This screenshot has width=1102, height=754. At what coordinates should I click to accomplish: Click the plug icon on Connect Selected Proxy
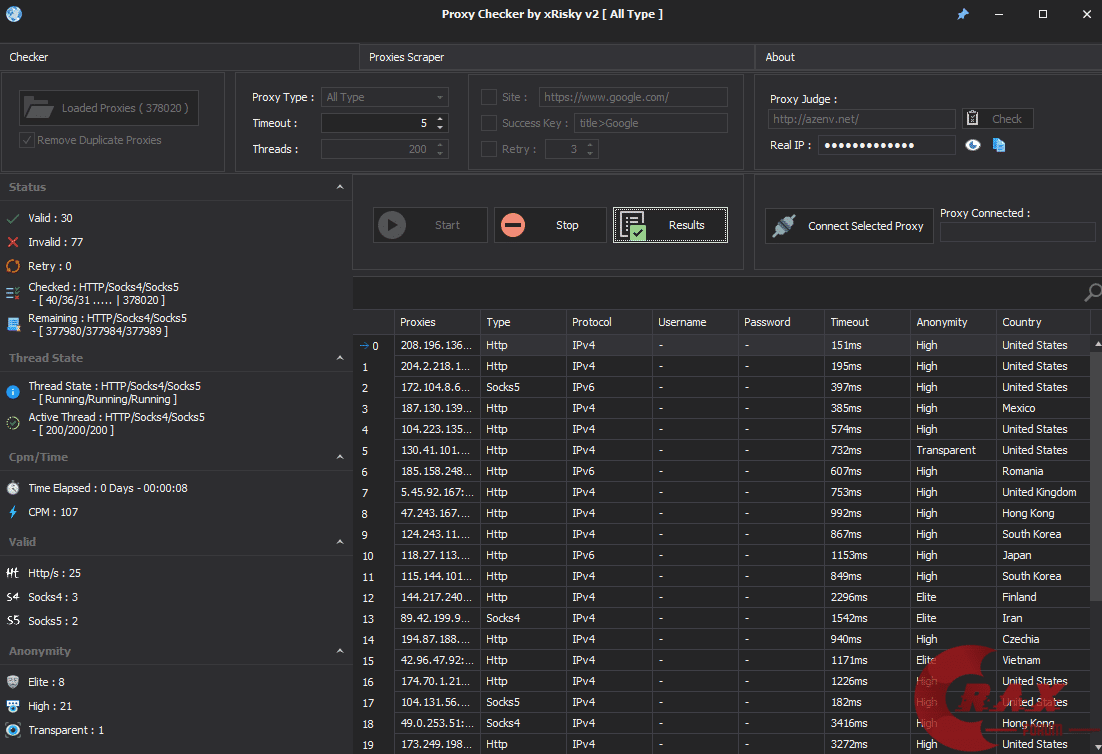(783, 226)
